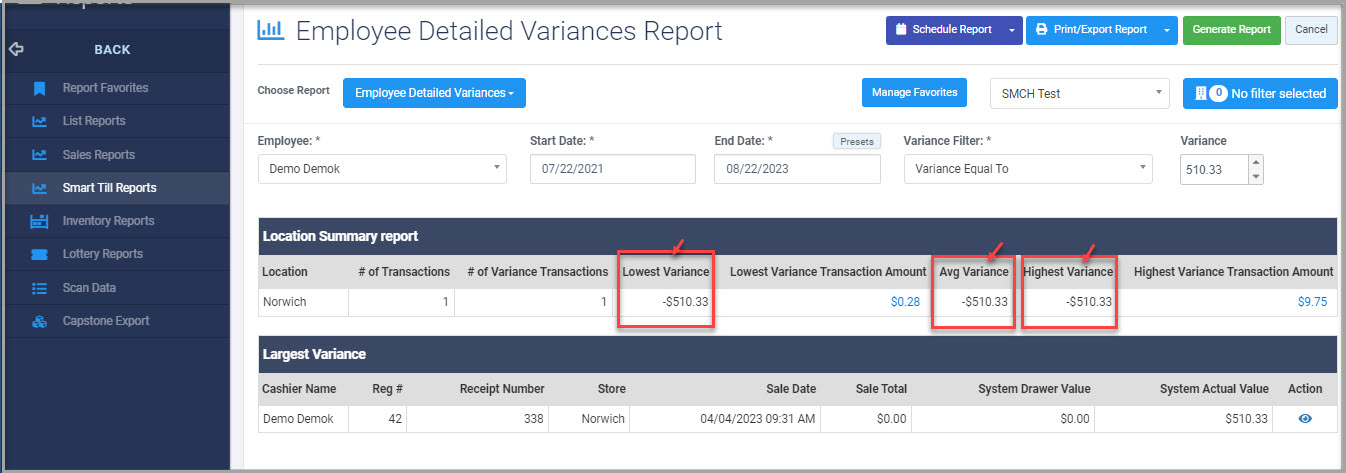The height and width of the screenshot is (473, 1346).
Task: Click the Inventory Reports icon
Action: click(40, 221)
